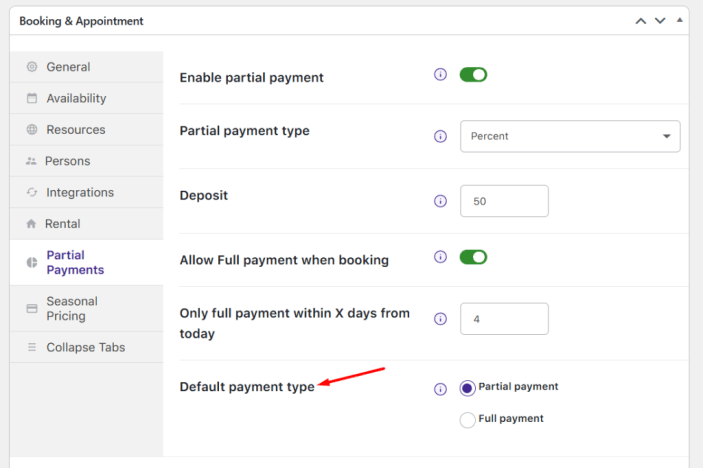The image size is (703, 468).
Task: Open the Persons tab
Action: [x=87, y=161]
